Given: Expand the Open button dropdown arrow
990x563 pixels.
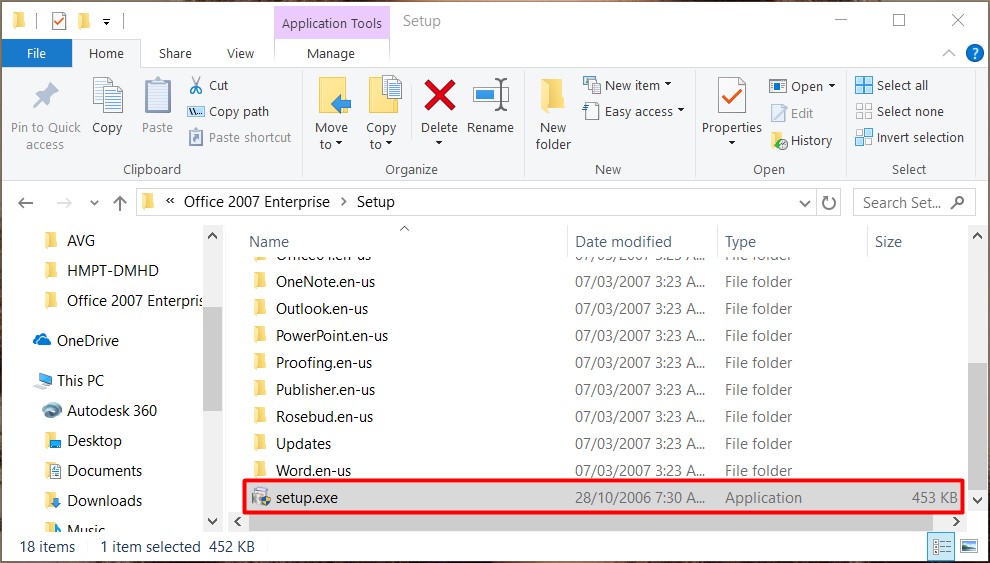Looking at the screenshot, I should tap(832, 86).
